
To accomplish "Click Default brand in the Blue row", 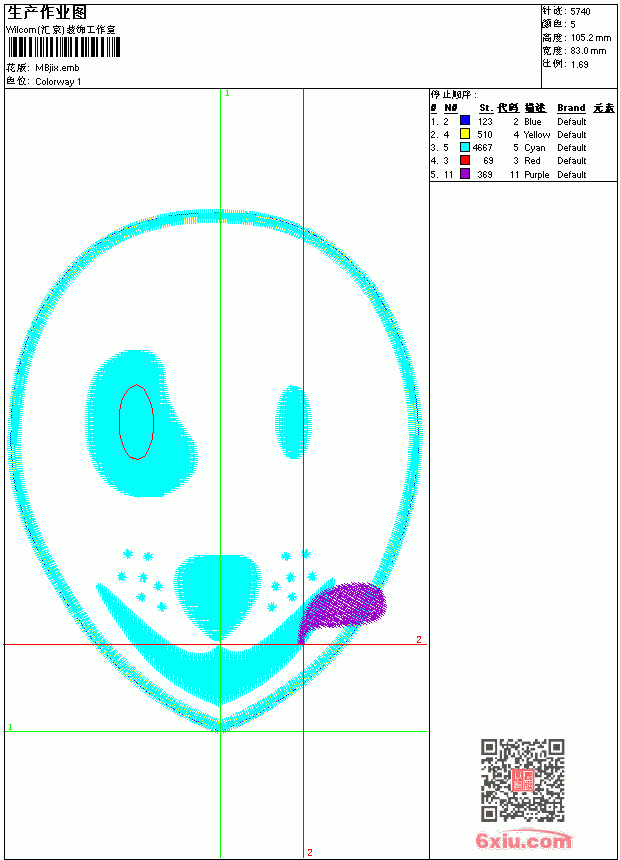I will pyautogui.click(x=572, y=121).
